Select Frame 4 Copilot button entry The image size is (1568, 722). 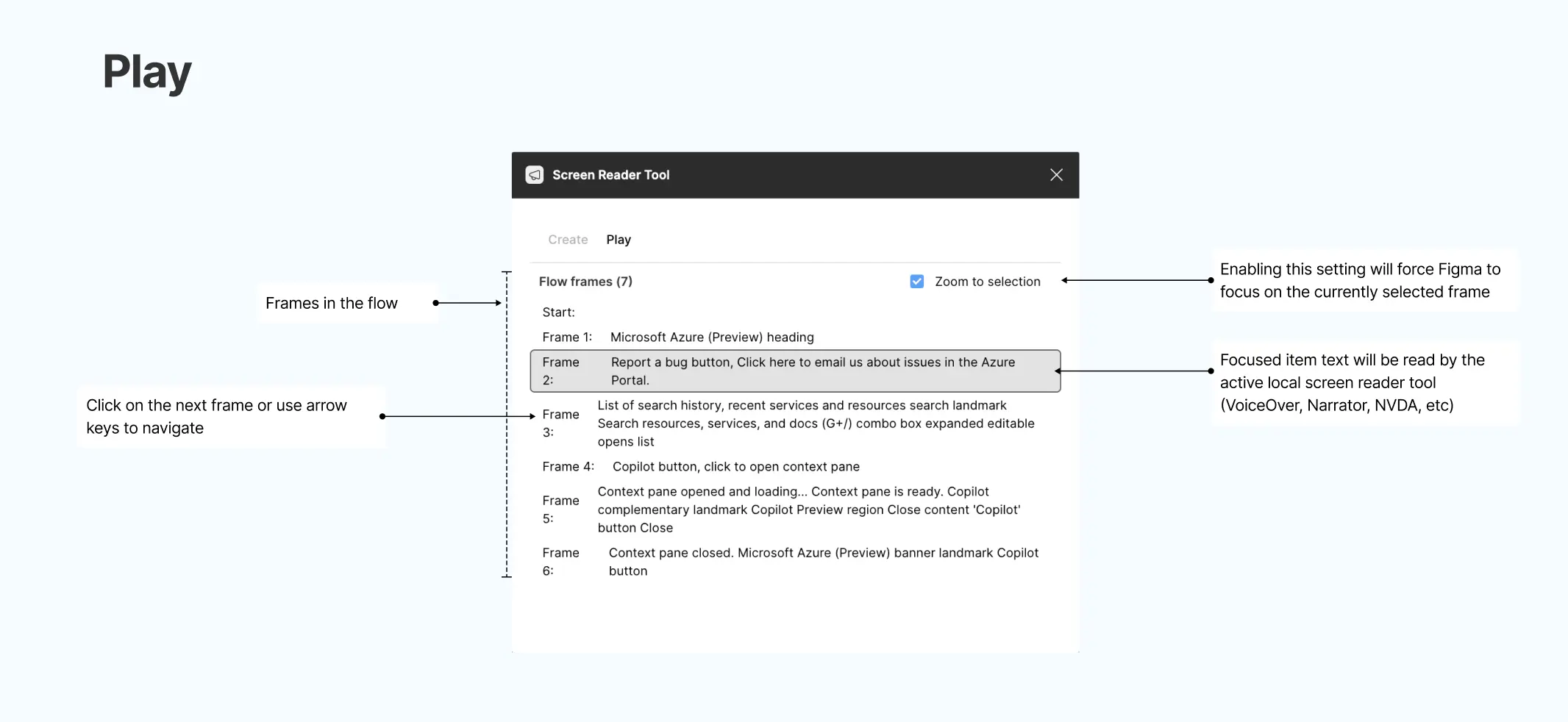(735, 466)
